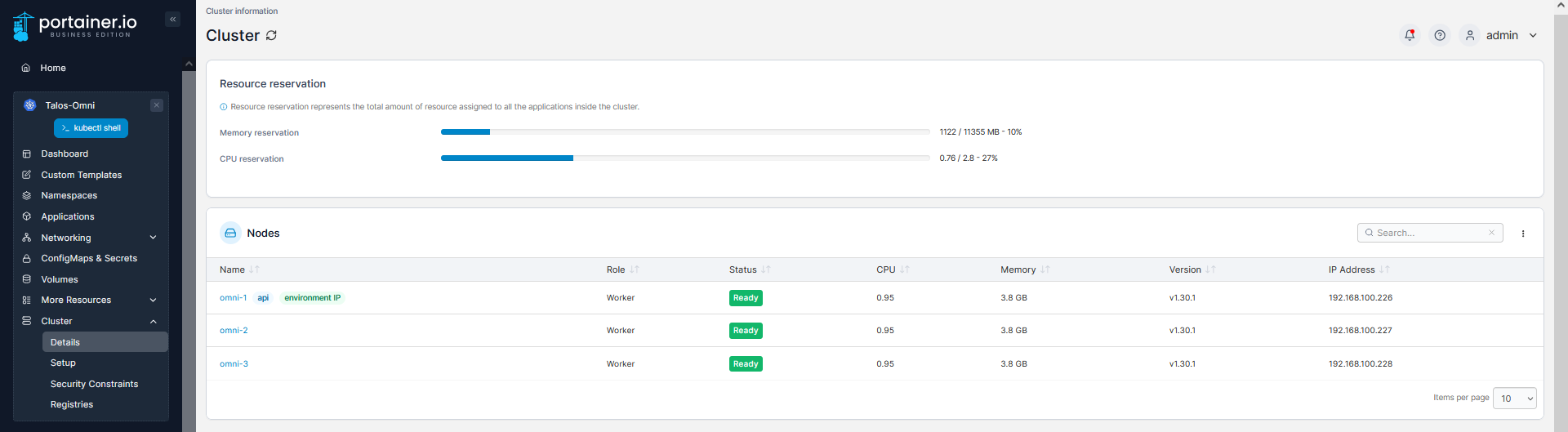This screenshot has height=432, width=1568.
Task: Open the Items per page dropdown
Action: click(1515, 398)
